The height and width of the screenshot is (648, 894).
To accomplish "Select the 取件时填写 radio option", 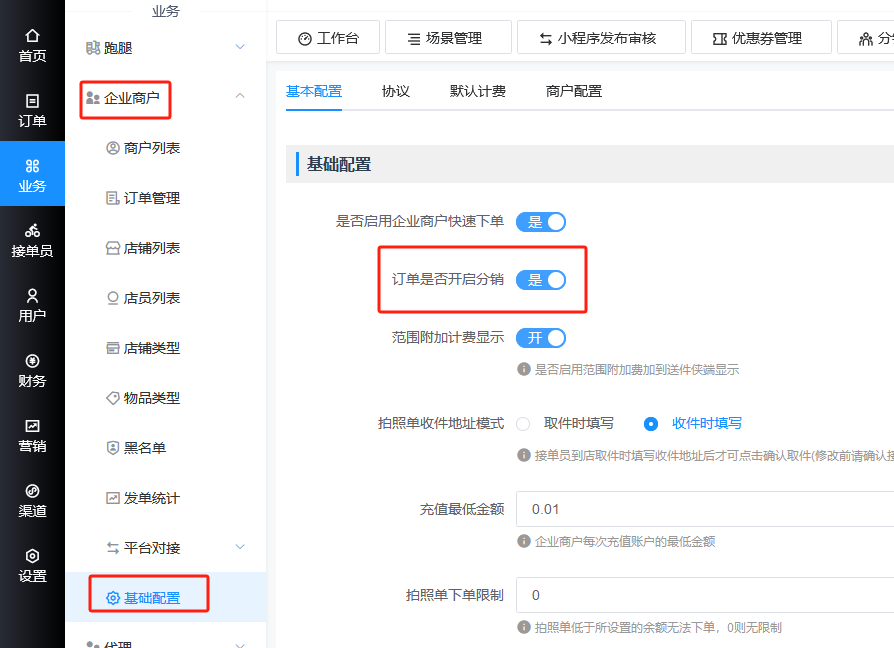I will tap(523, 424).
